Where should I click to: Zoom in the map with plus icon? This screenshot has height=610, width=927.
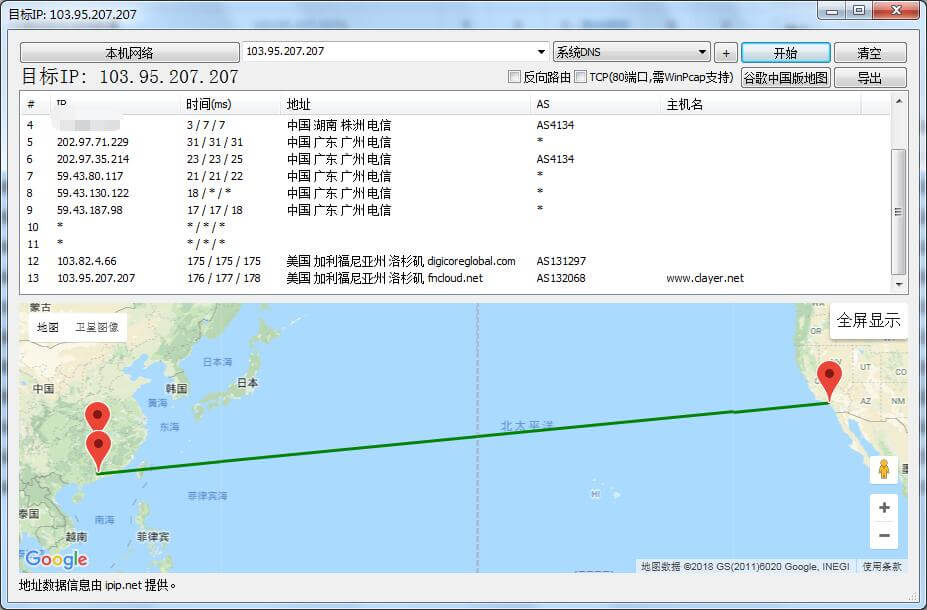883,508
